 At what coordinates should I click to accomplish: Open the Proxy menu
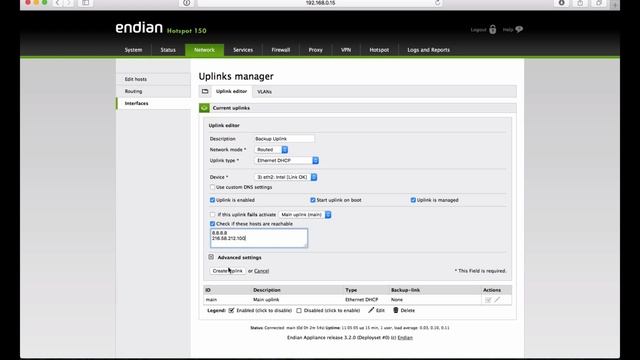(x=316, y=50)
